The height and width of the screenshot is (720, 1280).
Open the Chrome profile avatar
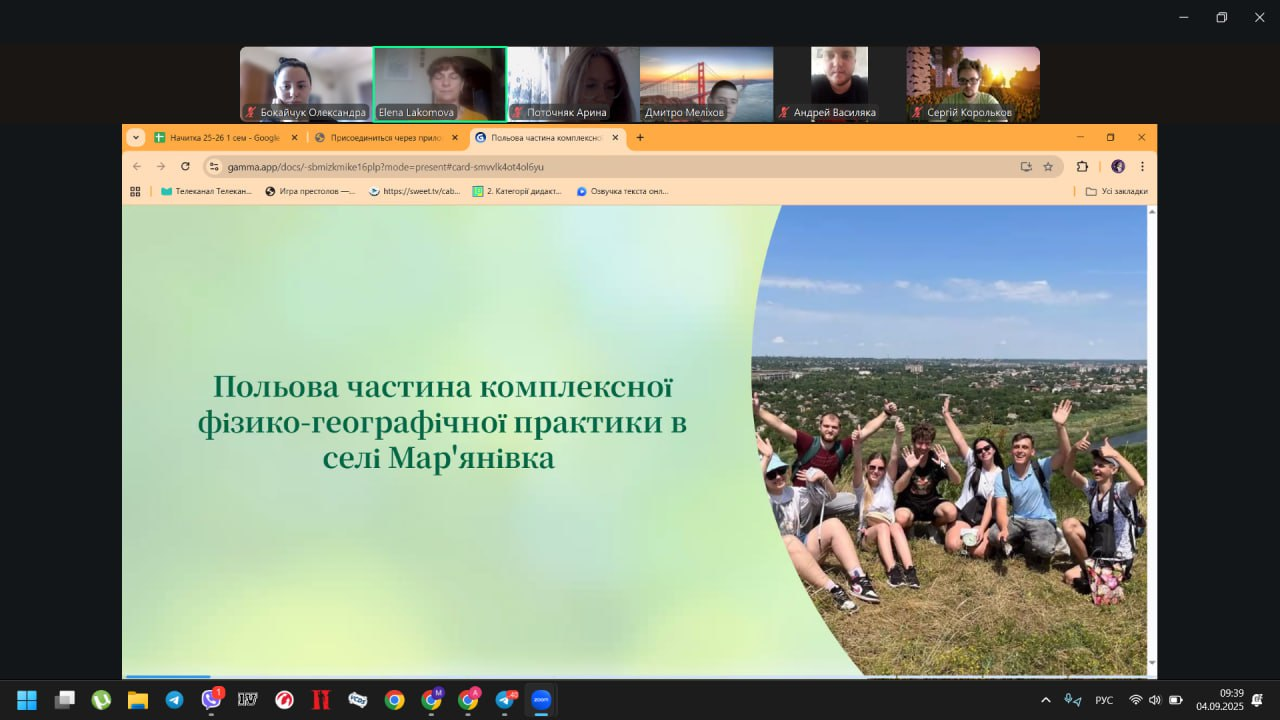(1117, 167)
